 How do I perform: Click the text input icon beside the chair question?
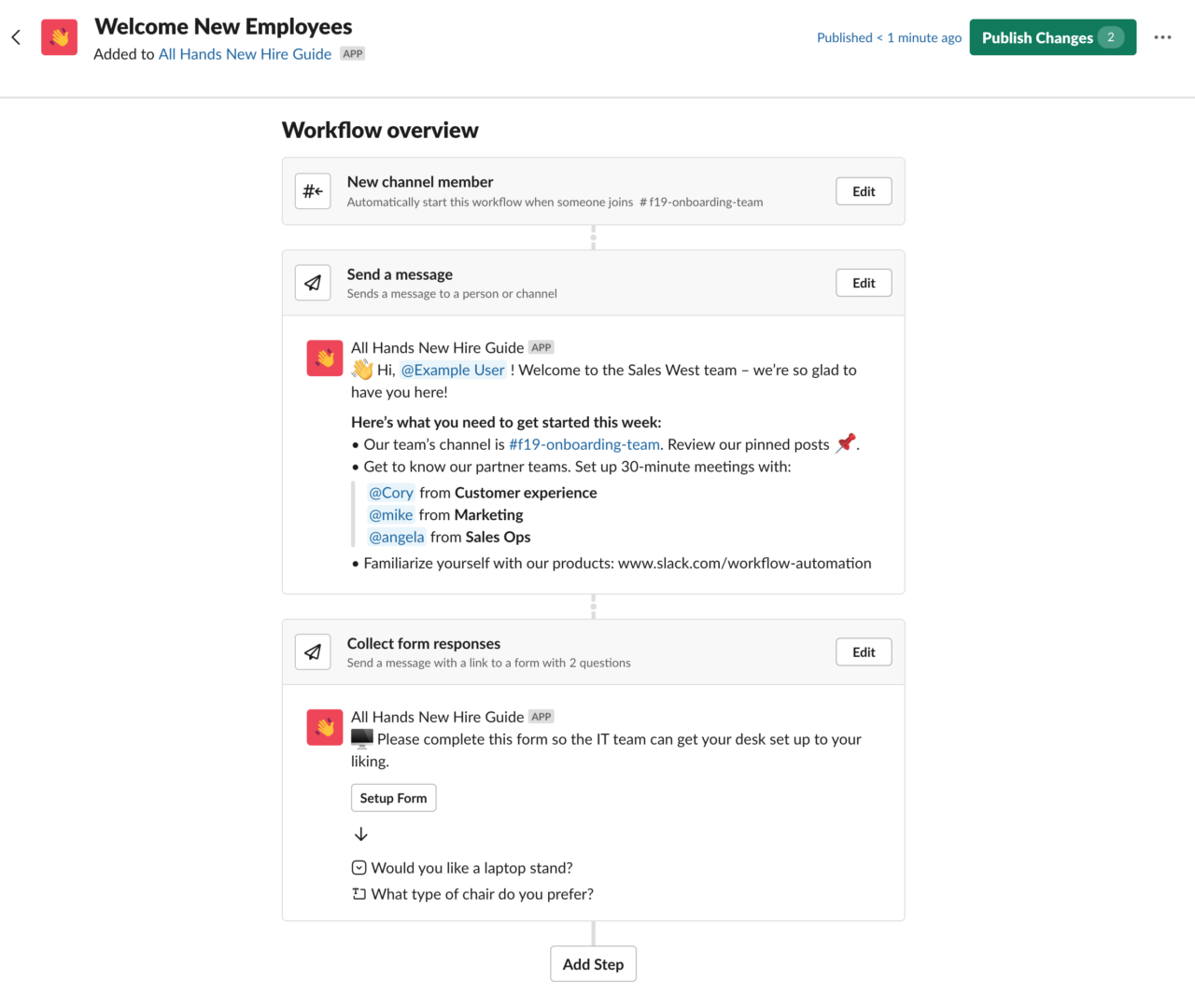pyautogui.click(x=358, y=893)
